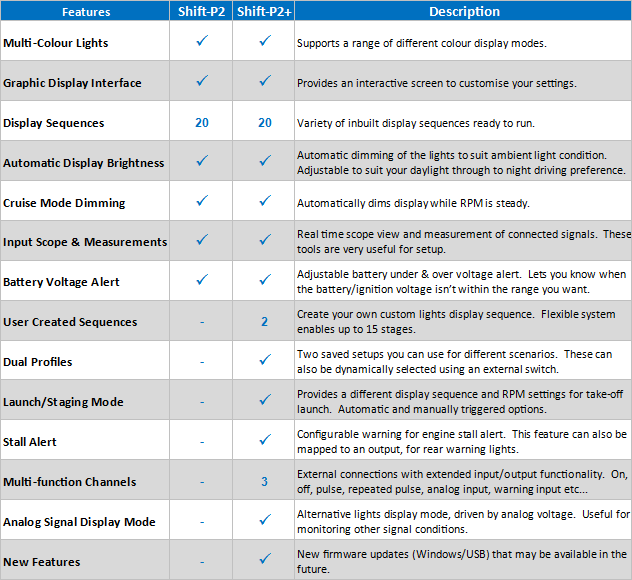This screenshot has width=632, height=580.
Task: Select the Shift-P2 column header
Action: 202,12
